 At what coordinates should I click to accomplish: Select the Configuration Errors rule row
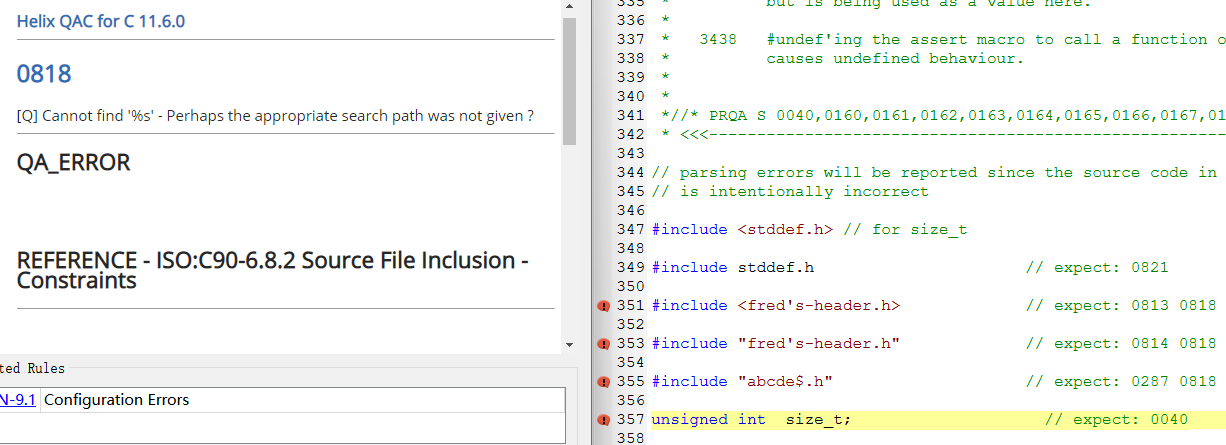point(116,400)
